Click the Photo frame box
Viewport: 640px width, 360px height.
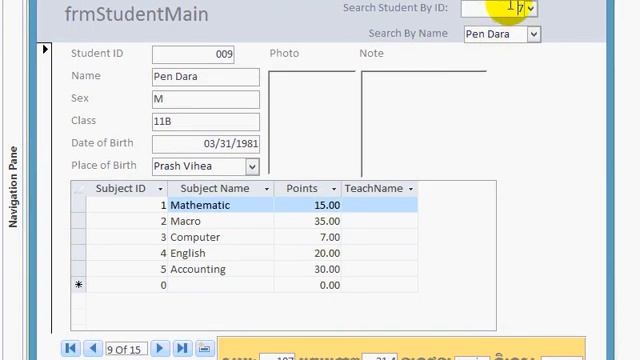point(312,123)
